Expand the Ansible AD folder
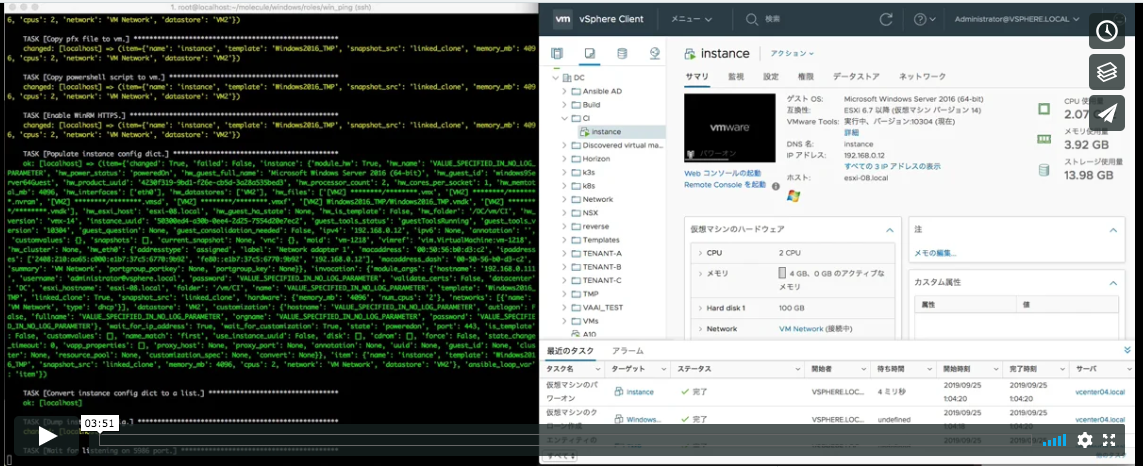This screenshot has width=1143, height=467. click(x=565, y=91)
